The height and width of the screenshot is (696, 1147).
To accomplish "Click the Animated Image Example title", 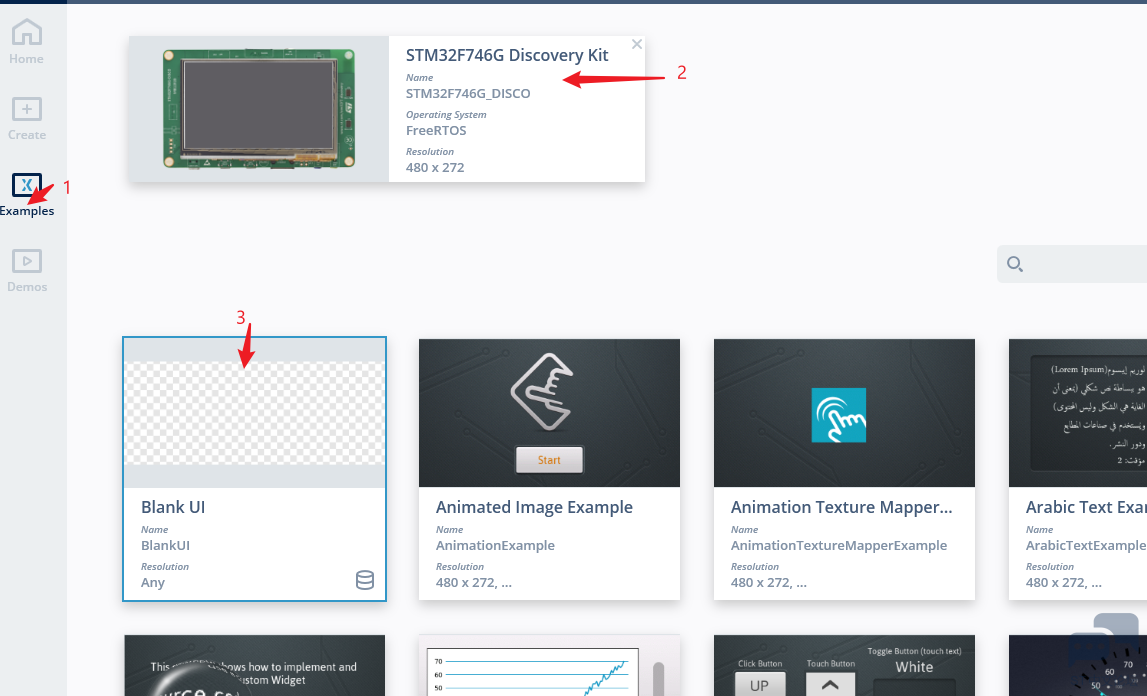I will (534, 507).
